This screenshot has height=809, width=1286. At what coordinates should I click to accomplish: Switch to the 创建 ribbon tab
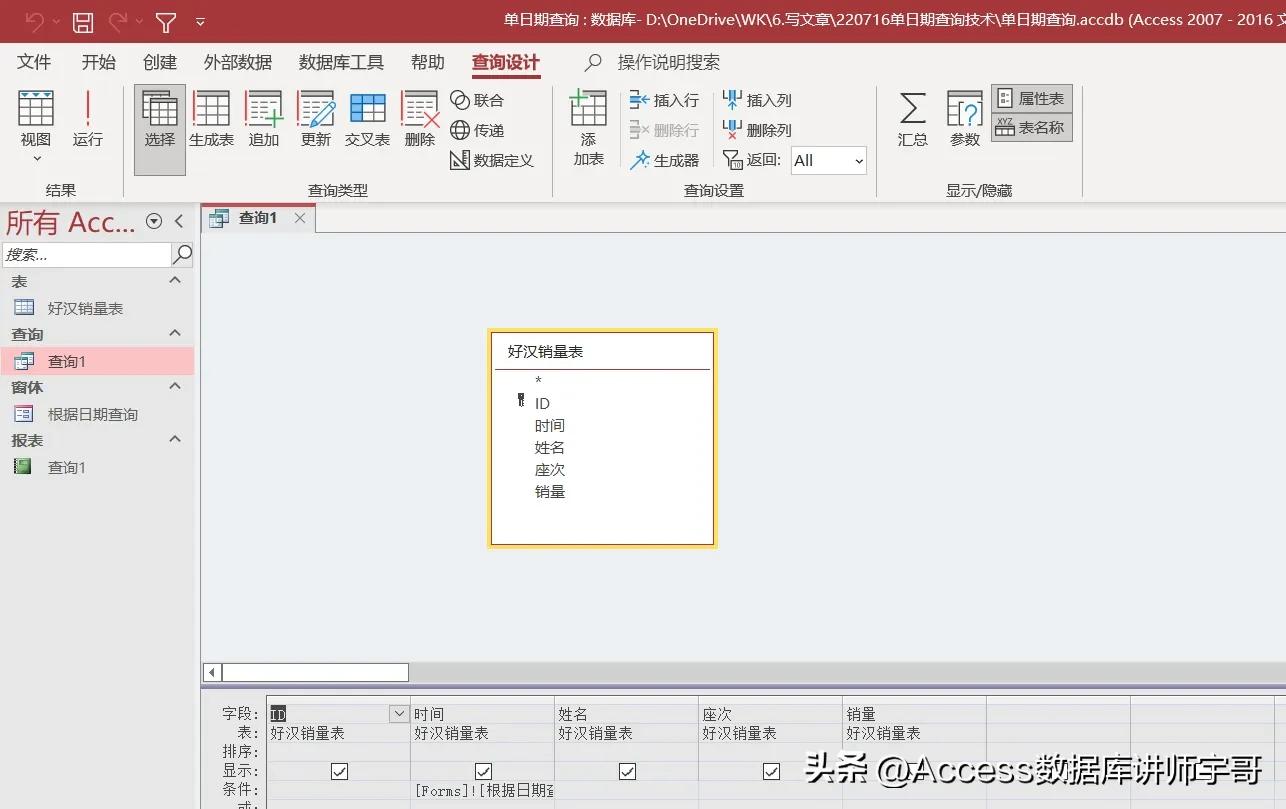(x=159, y=62)
